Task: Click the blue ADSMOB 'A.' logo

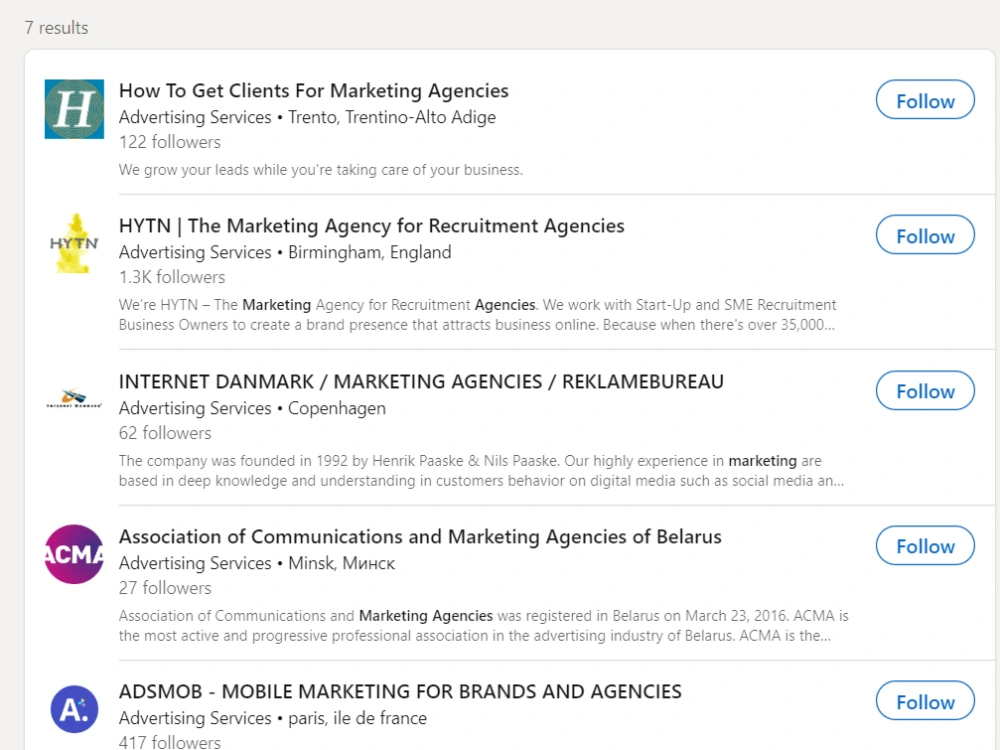Action: [74, 709]
